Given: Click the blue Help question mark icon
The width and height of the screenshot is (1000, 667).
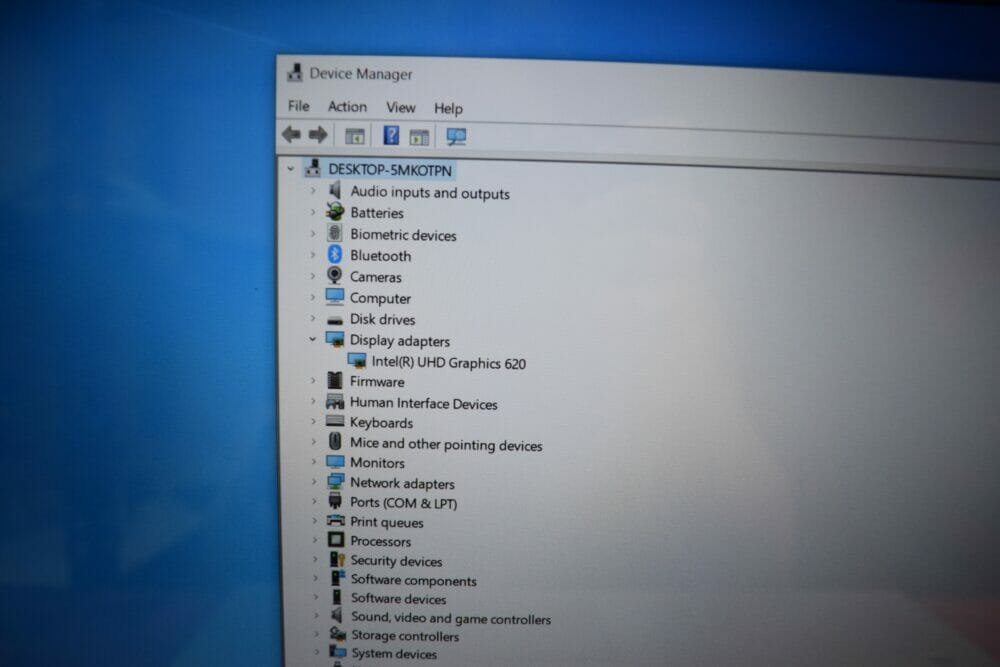Looking at the screenshot, I should (391, 135).
